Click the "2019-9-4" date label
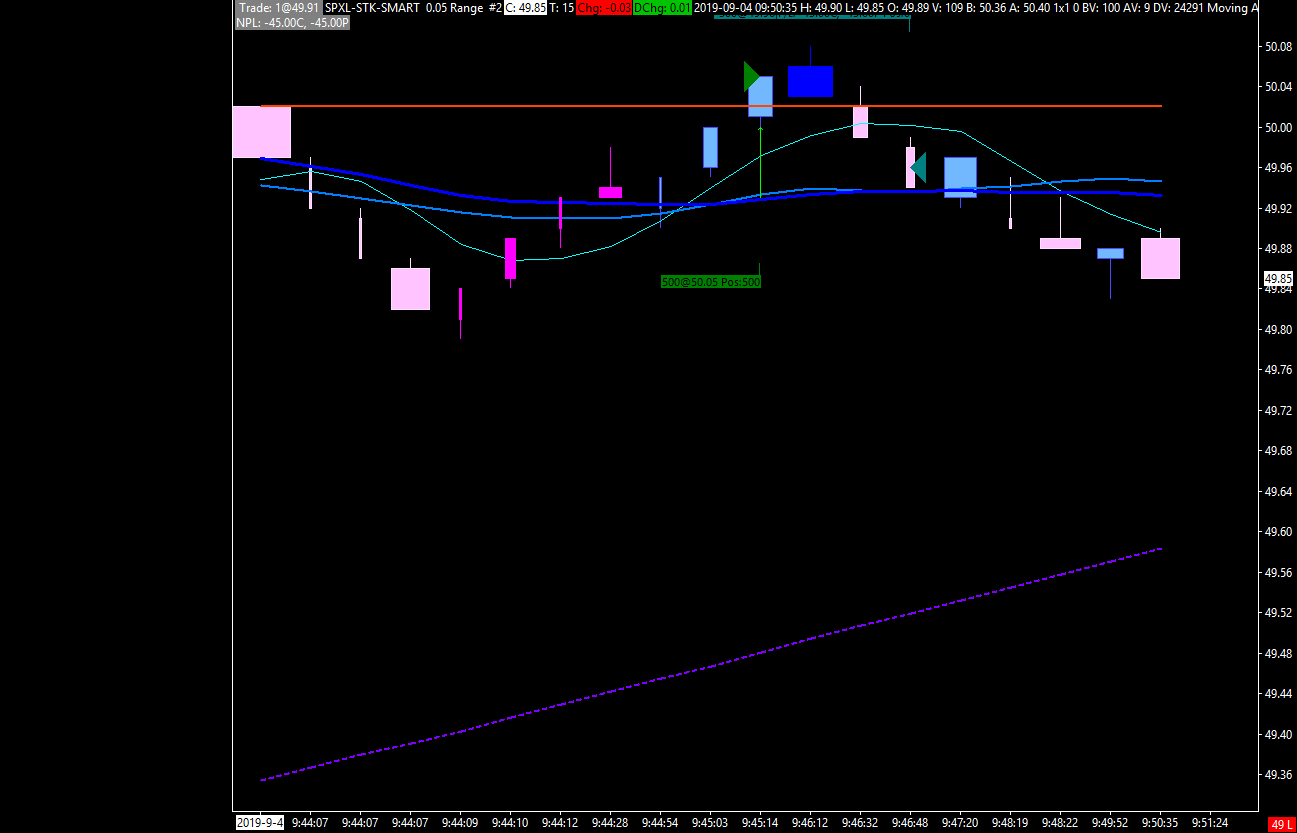Image resolution: width=1297 pixels, height=833 pixels. pyautogui.click(x=260, y=823)
